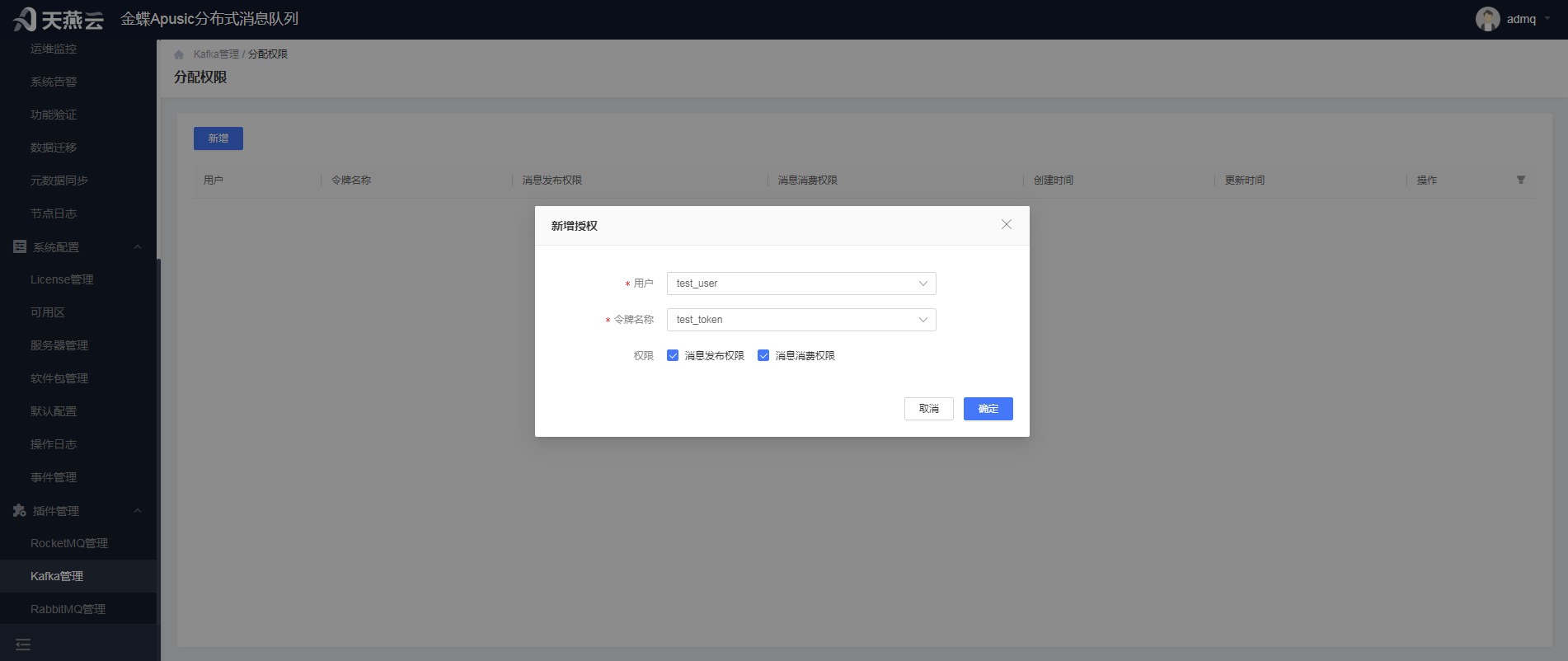The height and width of the screenshot is (661, 1568).
Task: Select 可用区 in the sidebar
Action: (48, 312)
